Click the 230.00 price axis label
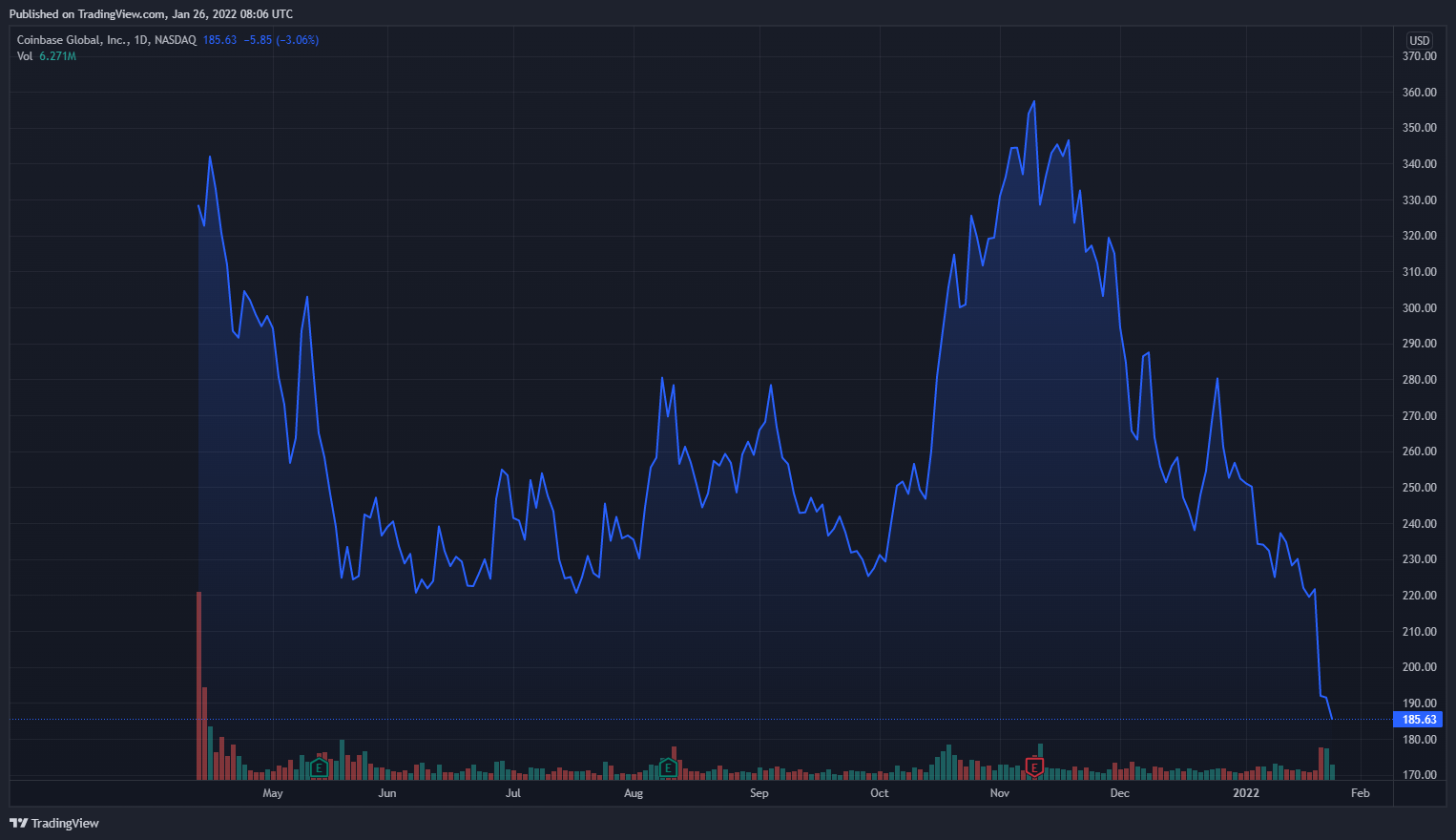 pos(1420,559)
